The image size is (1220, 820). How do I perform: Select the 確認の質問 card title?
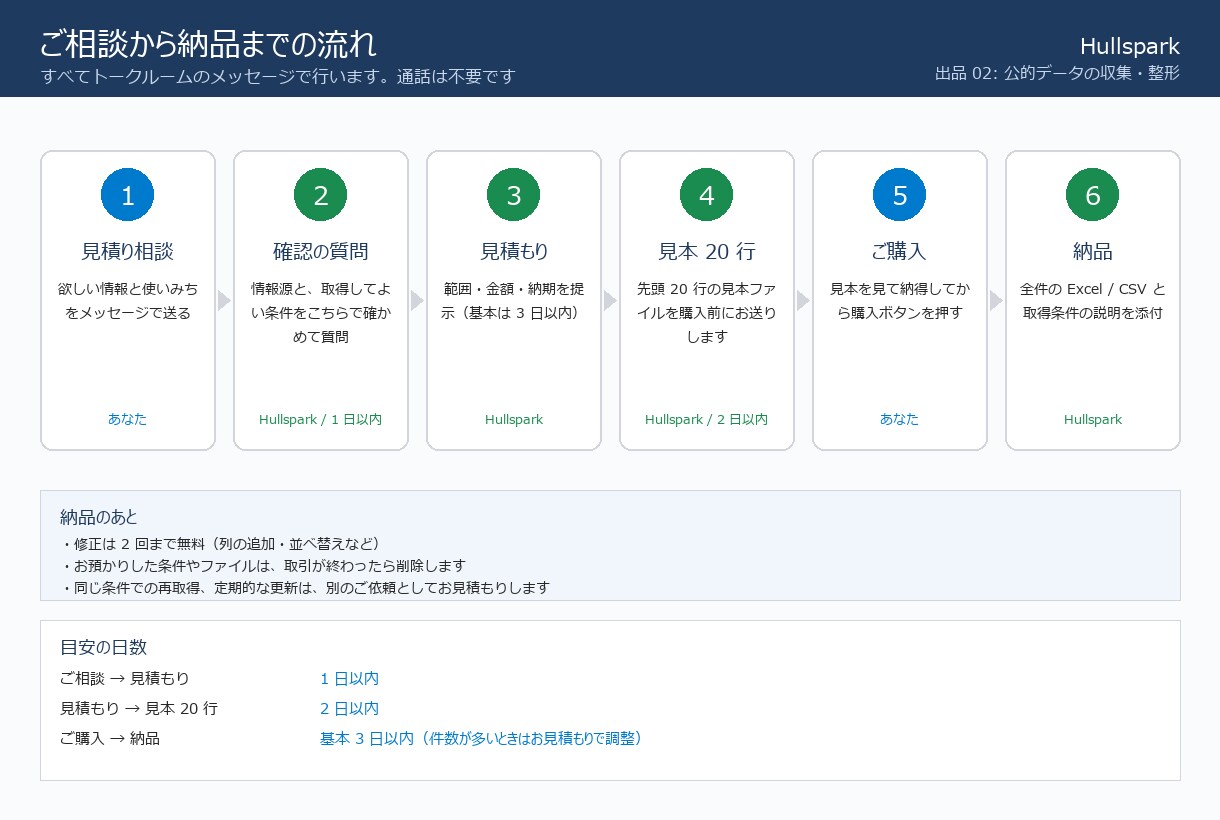point(321,251)
